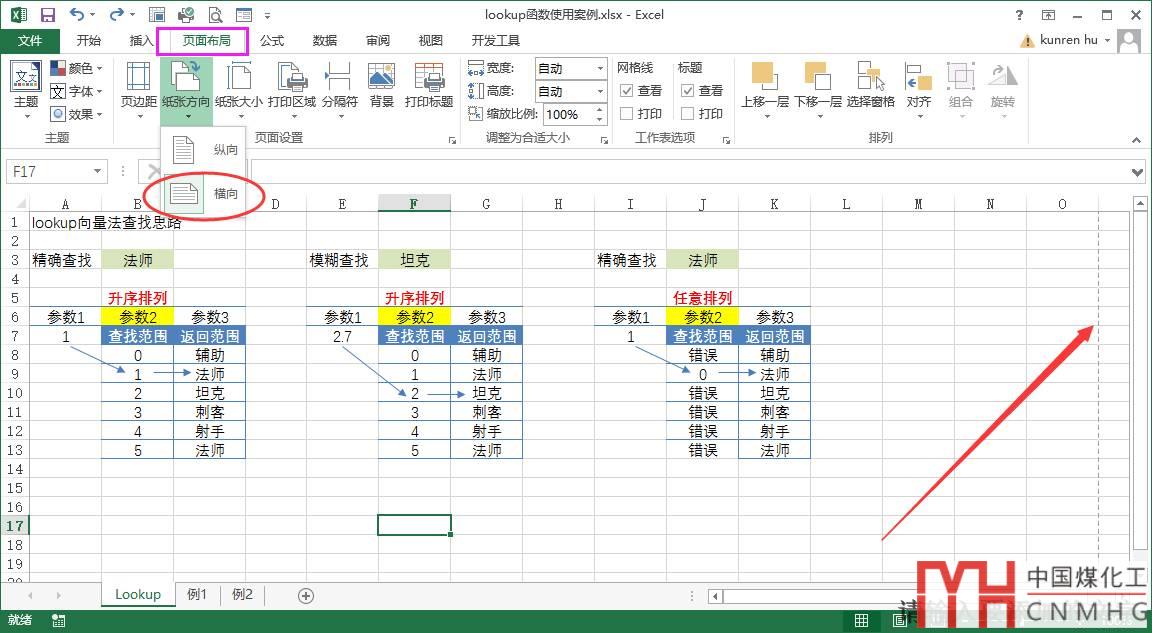Click the Themes (主题) icon

pos(26,86)
